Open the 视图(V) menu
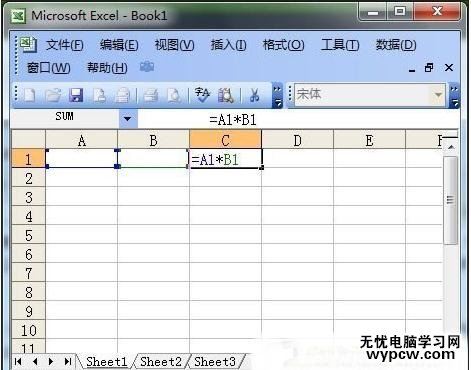 [175, 45]
